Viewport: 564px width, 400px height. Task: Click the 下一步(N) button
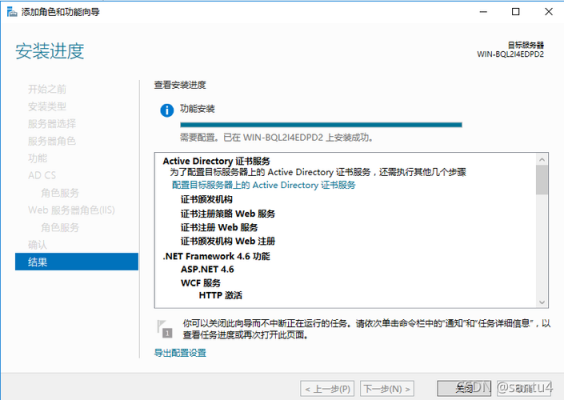(387, 389)
